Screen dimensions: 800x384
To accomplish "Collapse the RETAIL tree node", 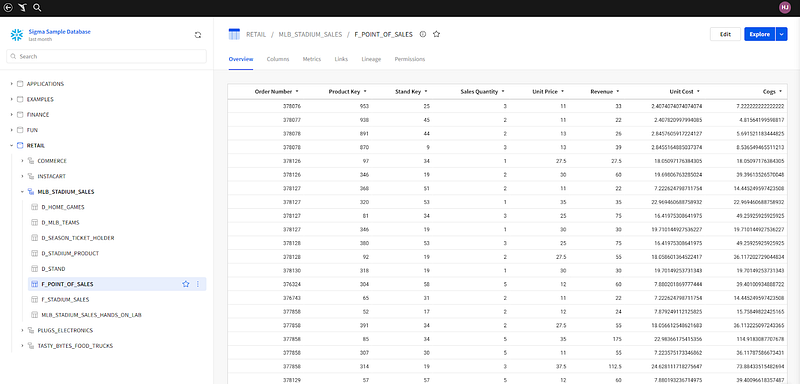I will pyautogui.click(x=11, y=145).
